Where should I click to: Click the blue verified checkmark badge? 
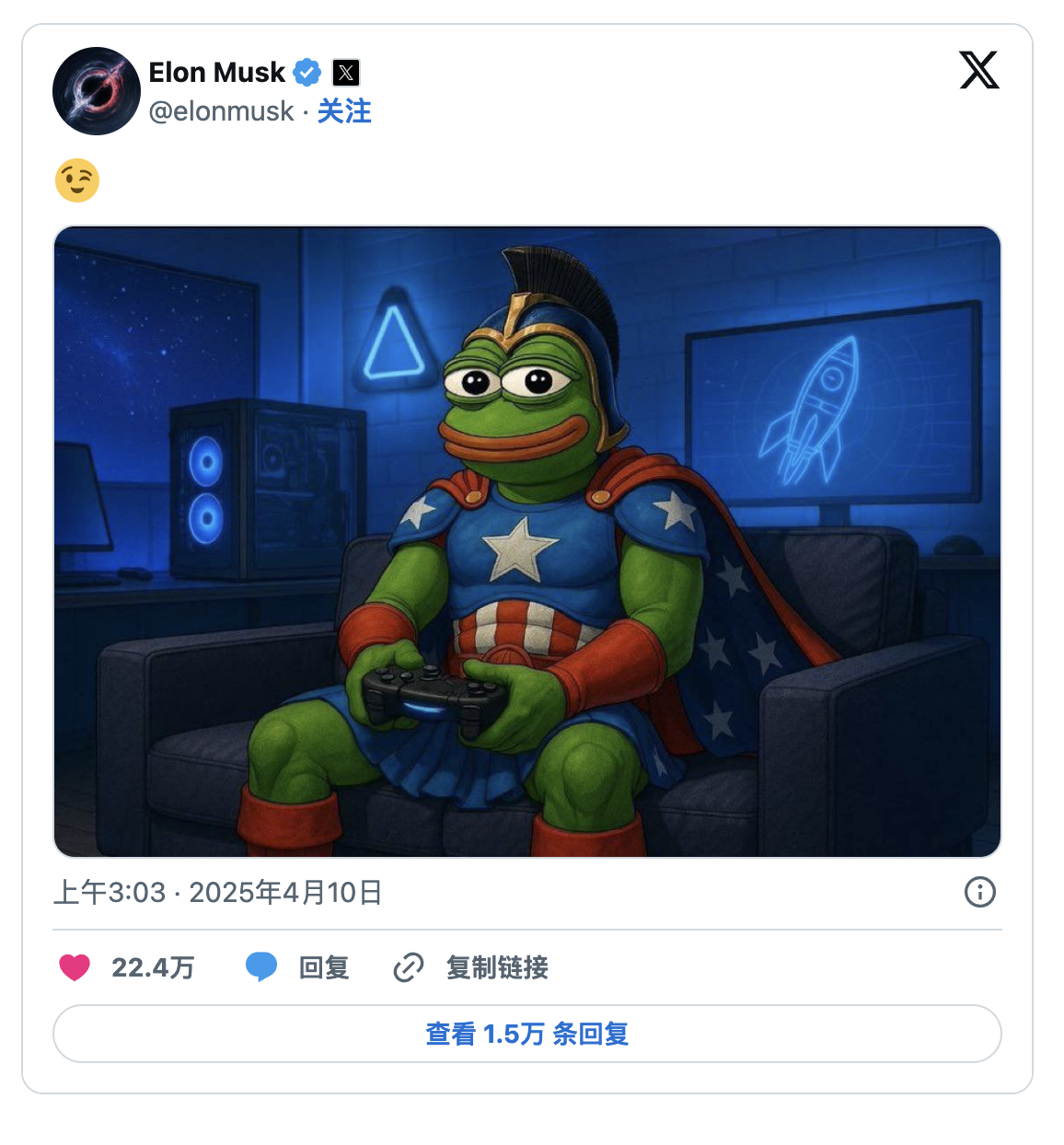pos(306,72)
